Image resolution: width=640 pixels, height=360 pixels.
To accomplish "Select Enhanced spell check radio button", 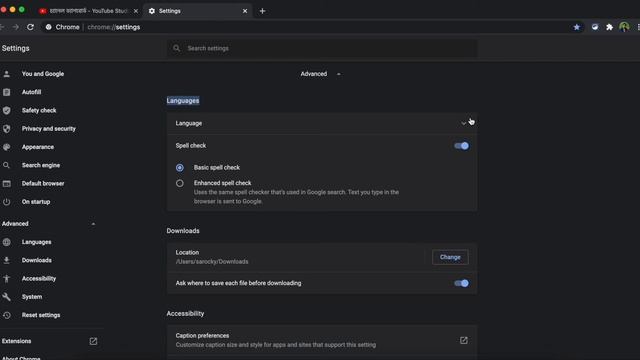I will [x=180, y=183].
